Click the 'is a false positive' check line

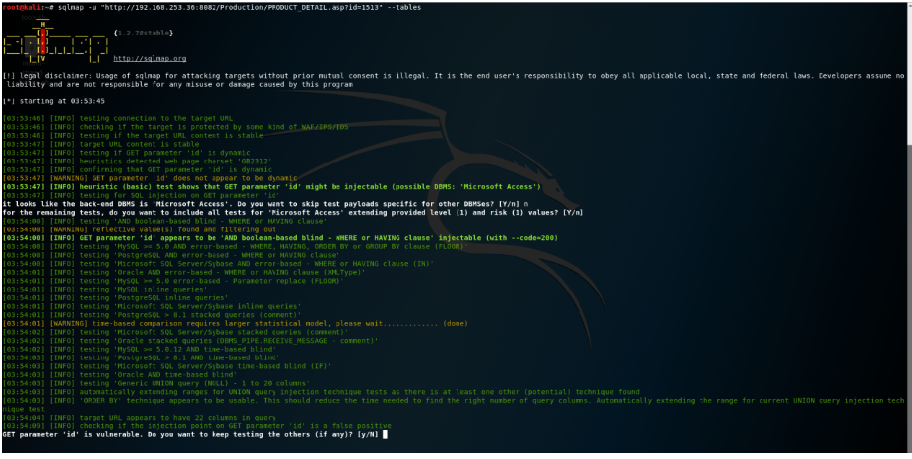pyautogui.click(x=197, y=426)
